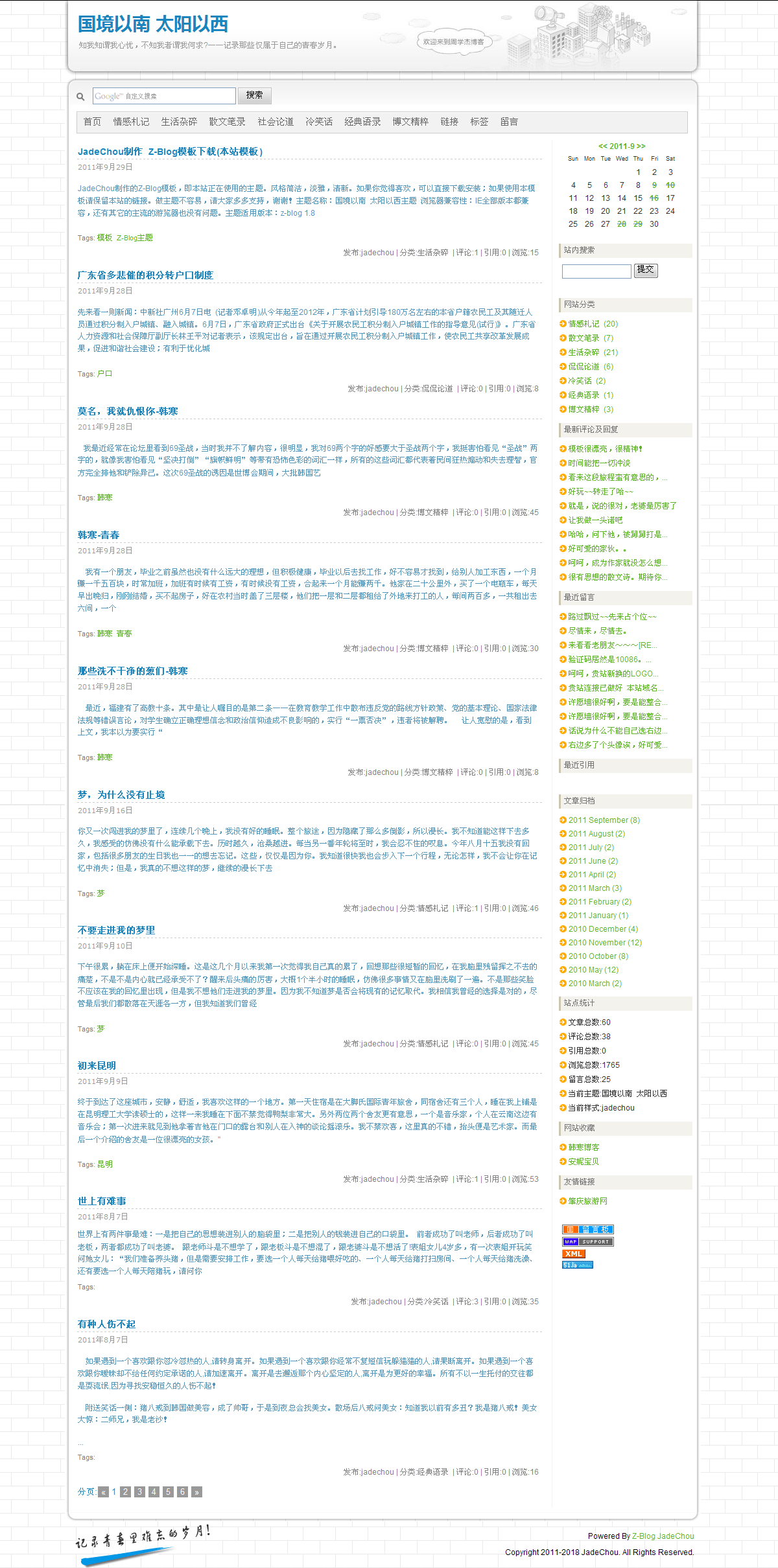This screenshot has height=1568, width=778.
Task: Open the 情感札记 nav item
Action: [131, 122]
